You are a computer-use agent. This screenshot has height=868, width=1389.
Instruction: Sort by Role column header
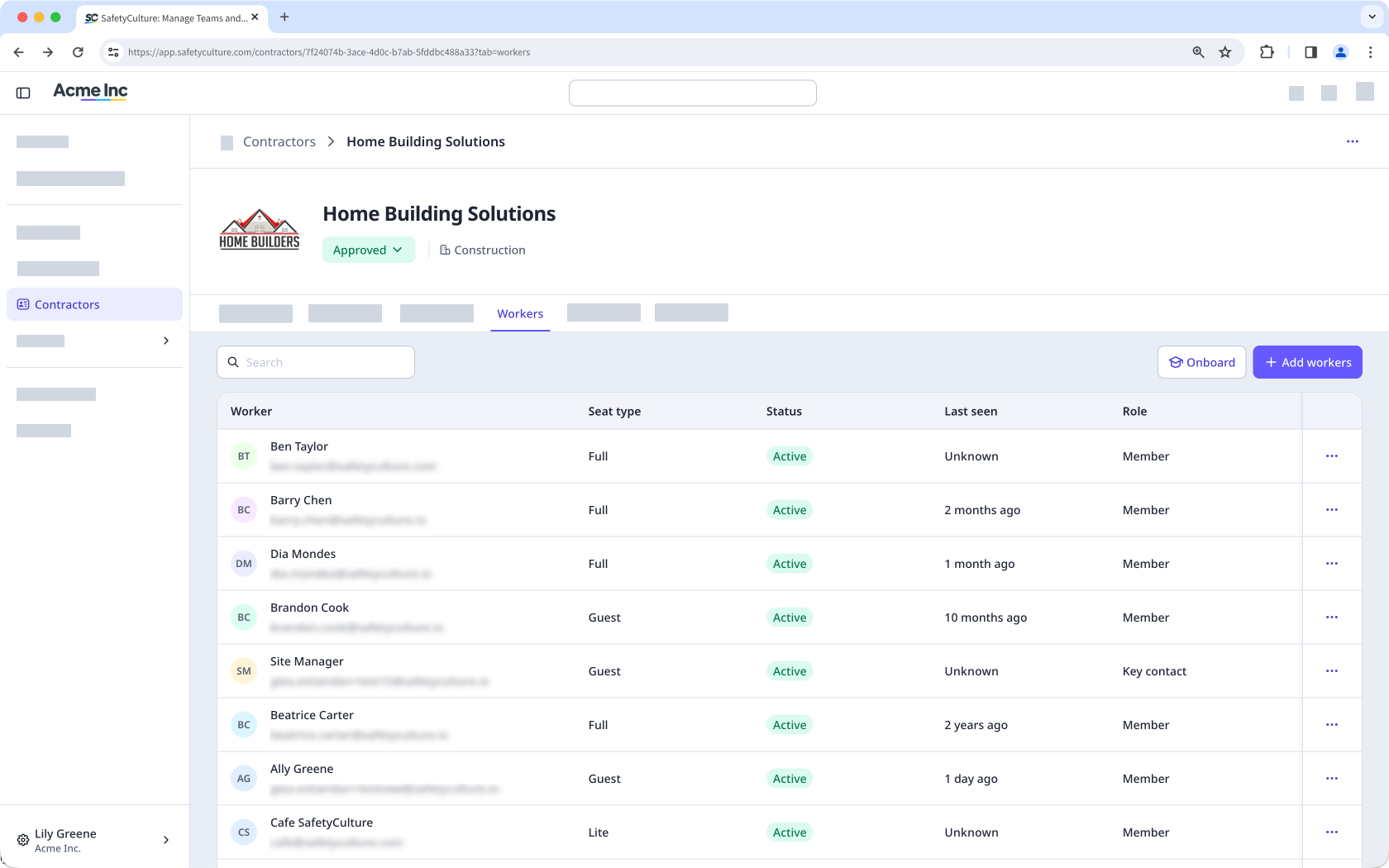pyautogui.click(x=1134, y=411)
